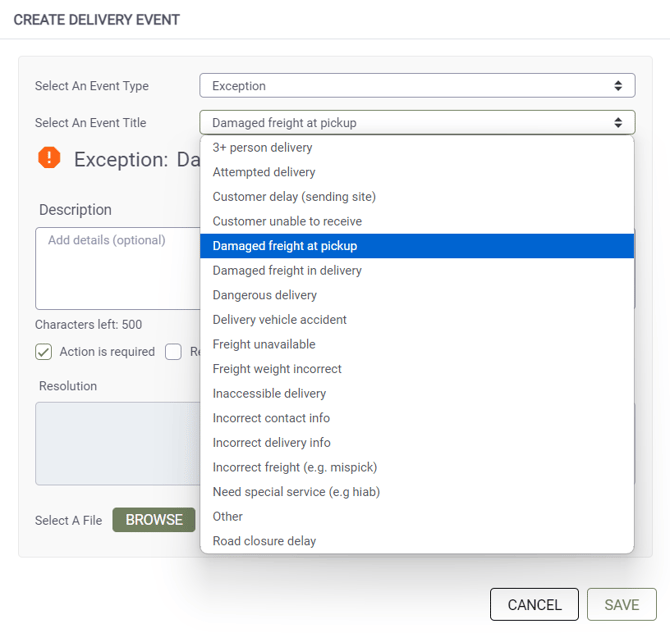The image size is (670, 633).
Task: Pick Freight weight incorrect option
Action: pos(417,369)
